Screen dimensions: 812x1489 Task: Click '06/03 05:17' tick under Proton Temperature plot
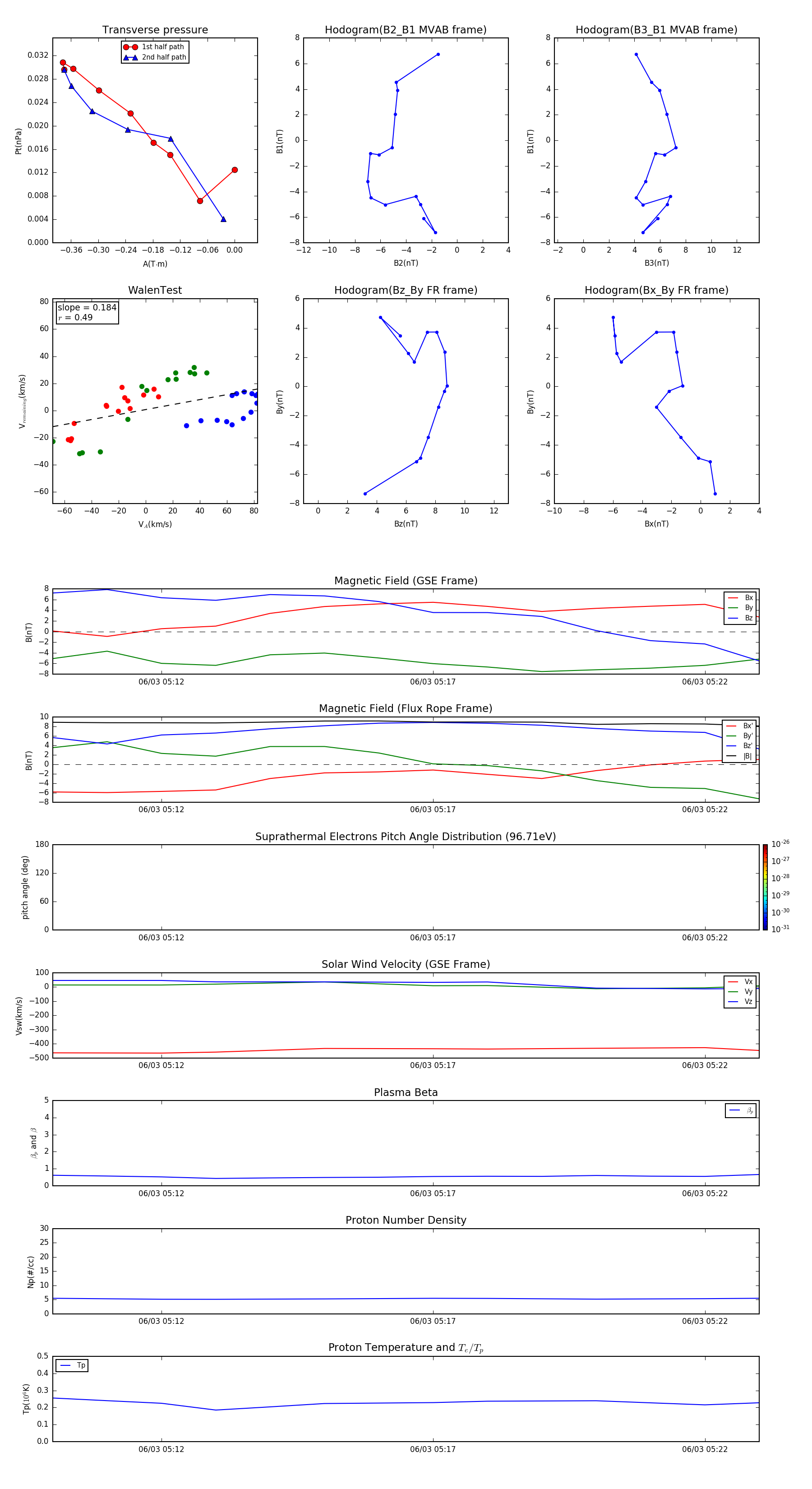(433, 1449)
